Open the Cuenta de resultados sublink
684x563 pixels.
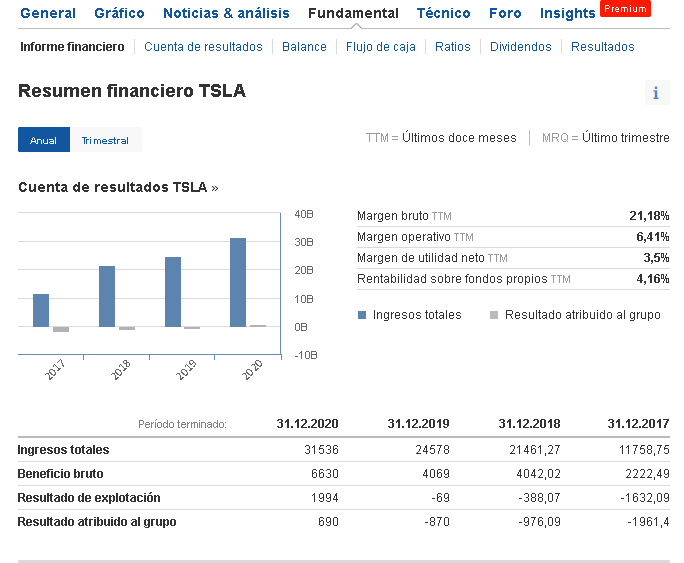pos(203,47)
